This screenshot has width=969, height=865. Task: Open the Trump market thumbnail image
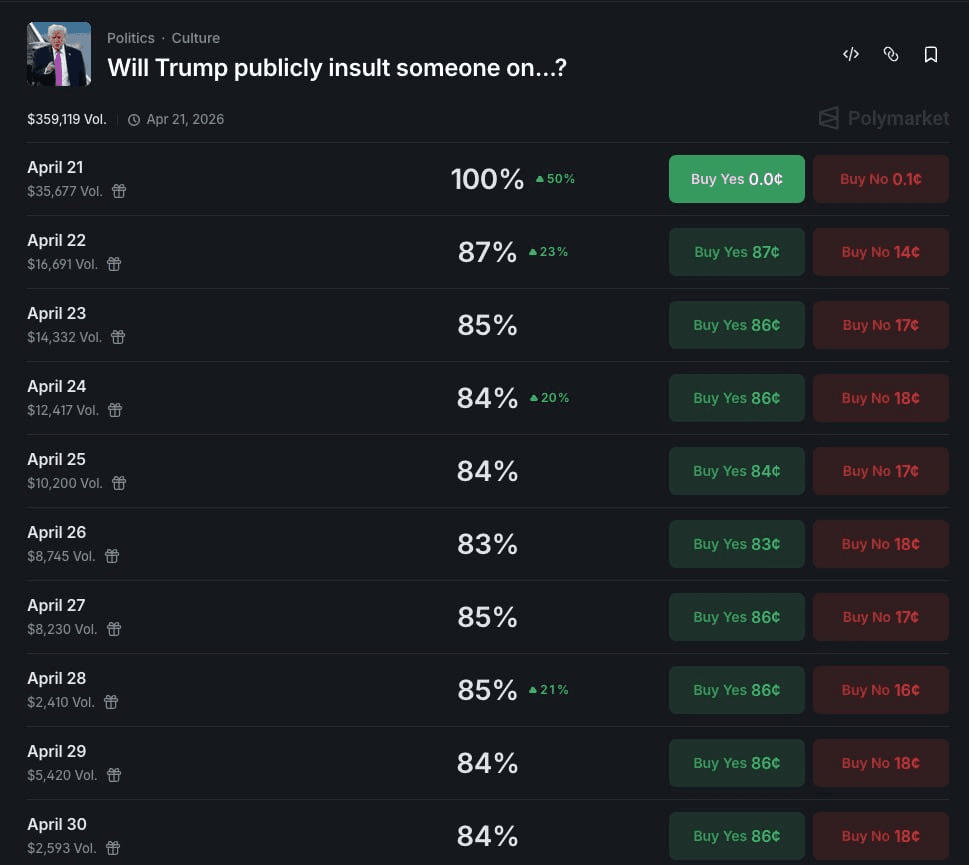(59, 54)
